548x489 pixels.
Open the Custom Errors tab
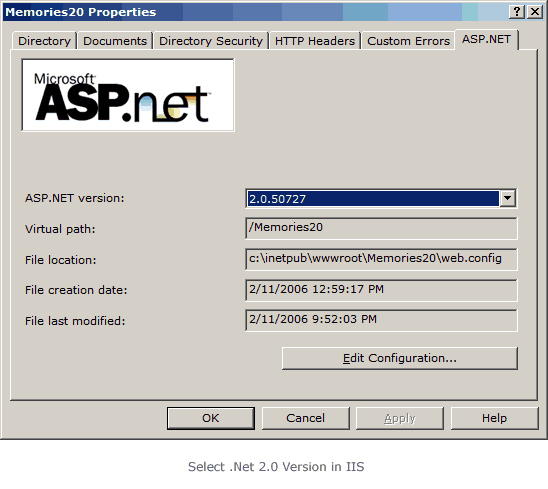click(x=408, y=41)
